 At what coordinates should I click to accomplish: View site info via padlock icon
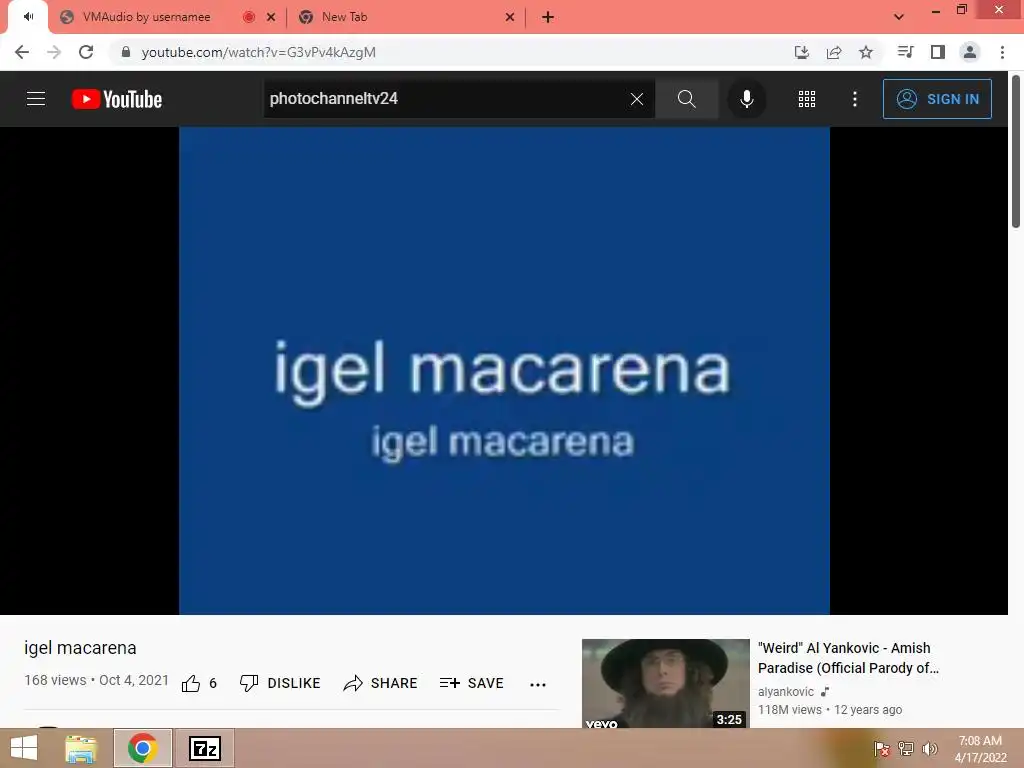(126, 52)
